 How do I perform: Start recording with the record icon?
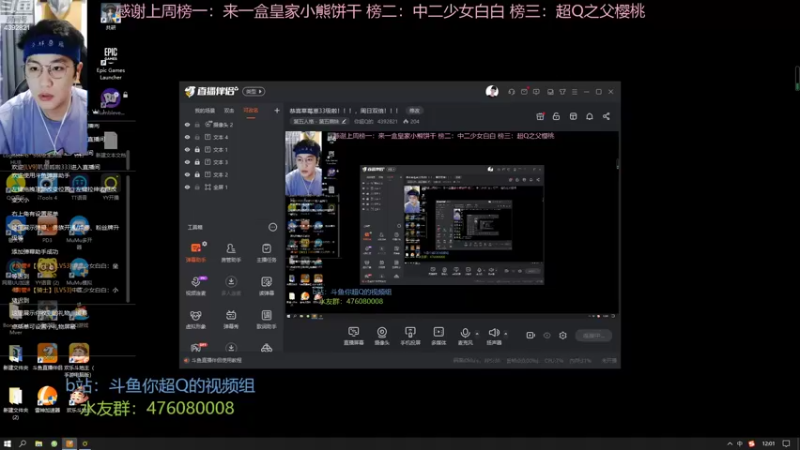531,335
